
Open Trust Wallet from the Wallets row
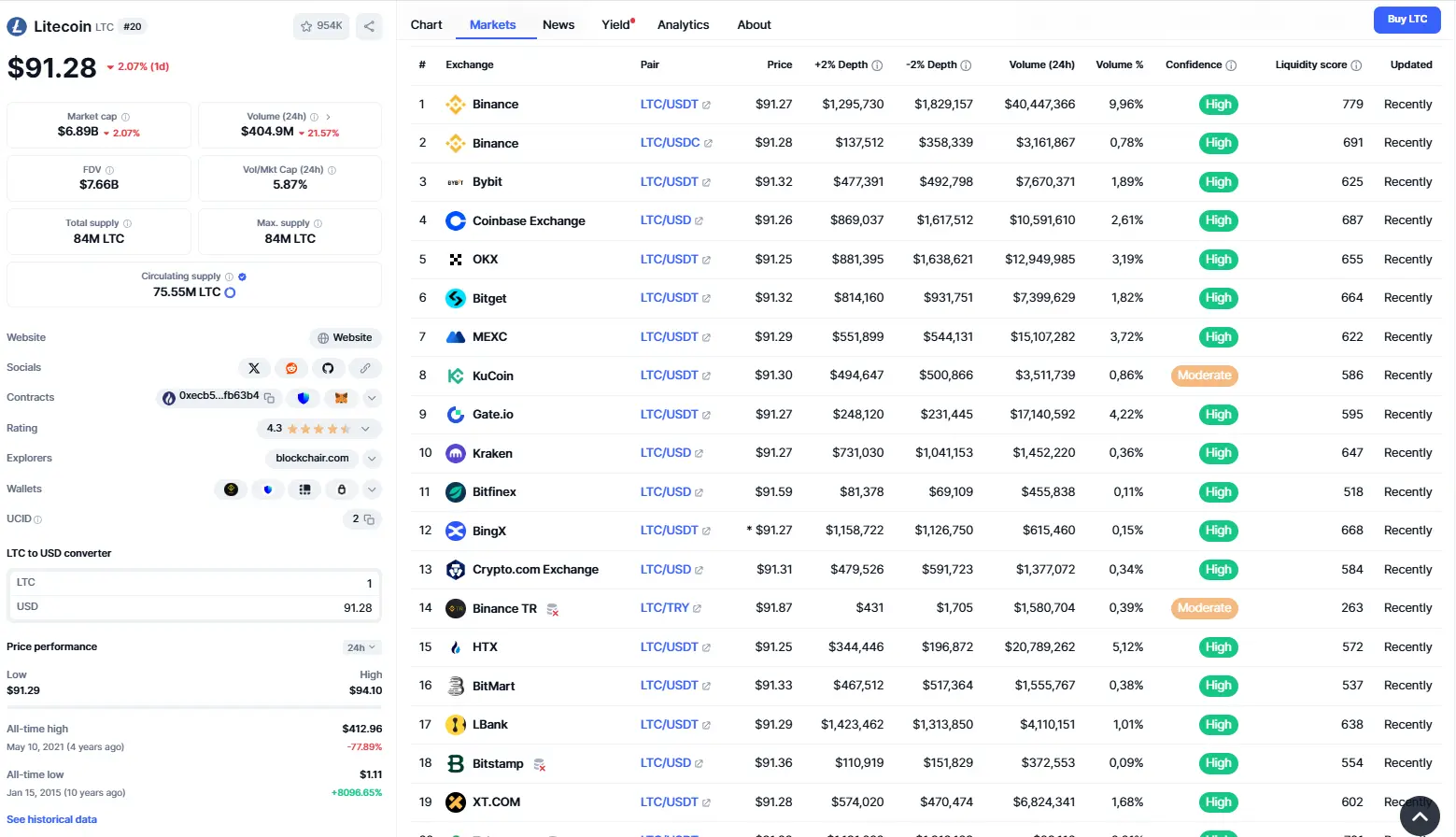pyautogui.click(x=267, y=489)
